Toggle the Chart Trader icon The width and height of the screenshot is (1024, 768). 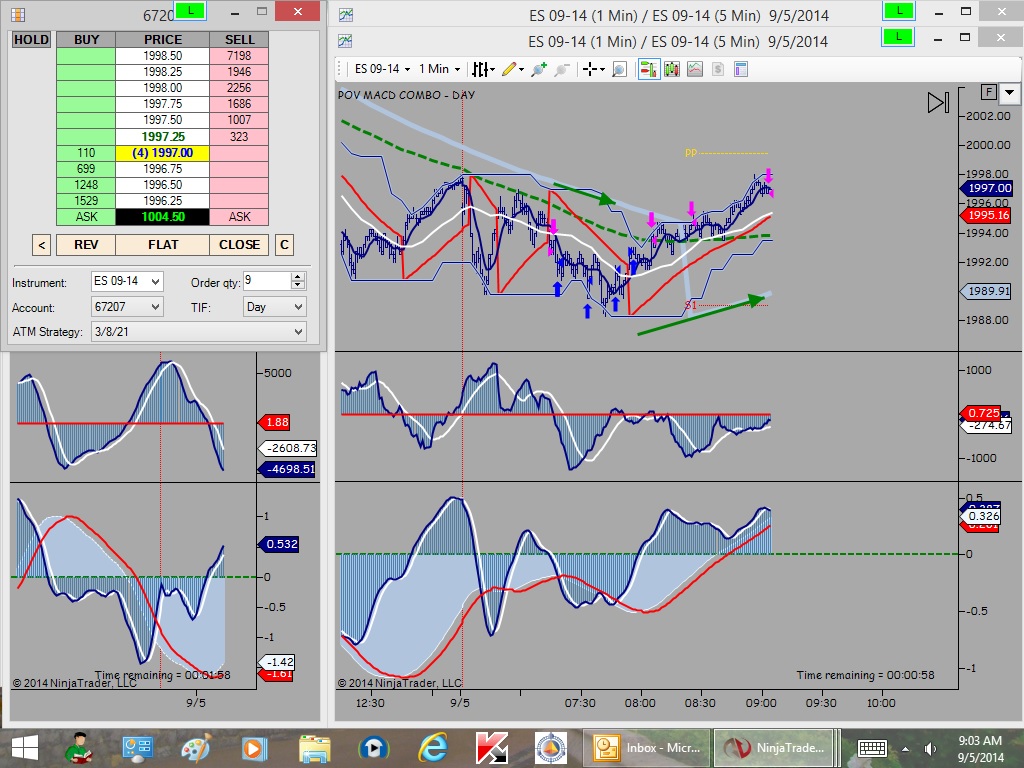click(x=648, y=69)
